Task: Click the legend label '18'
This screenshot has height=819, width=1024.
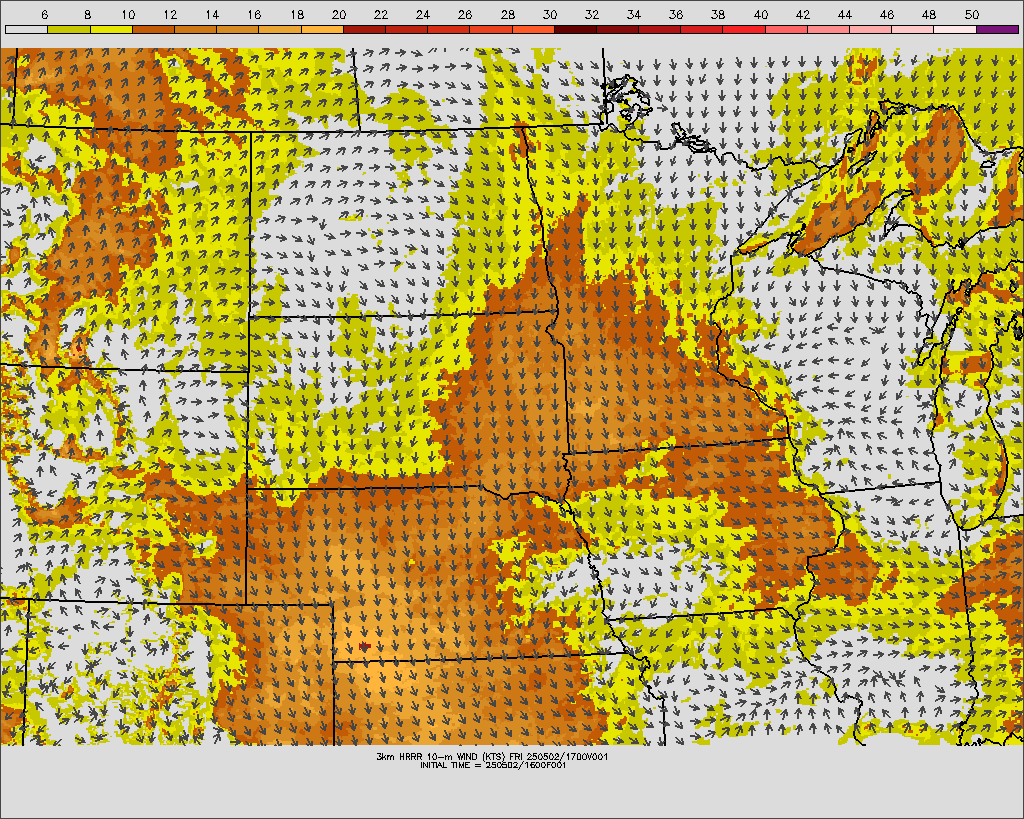Action: point(296,14)
